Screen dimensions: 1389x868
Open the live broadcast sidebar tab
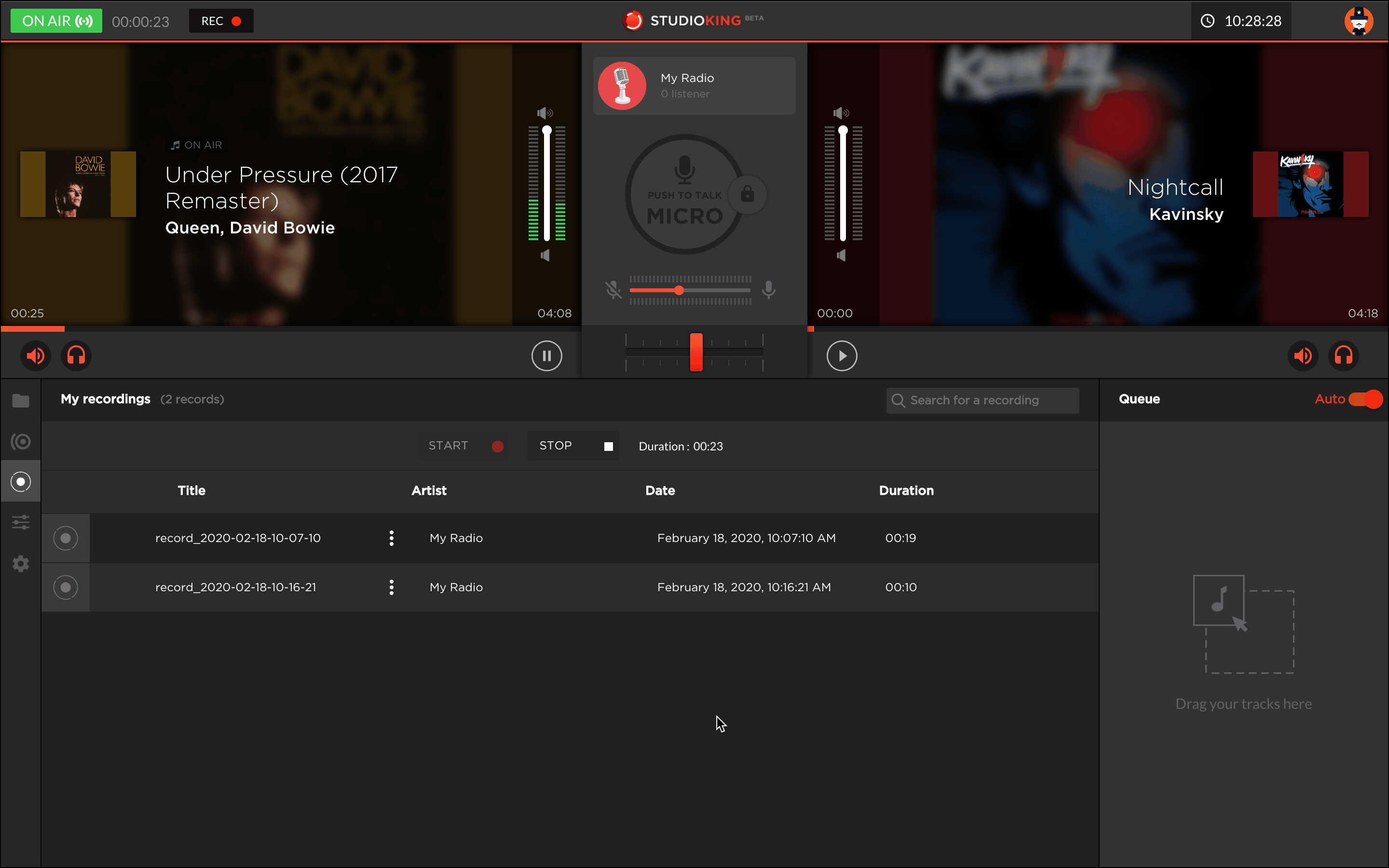coord(21,441)
